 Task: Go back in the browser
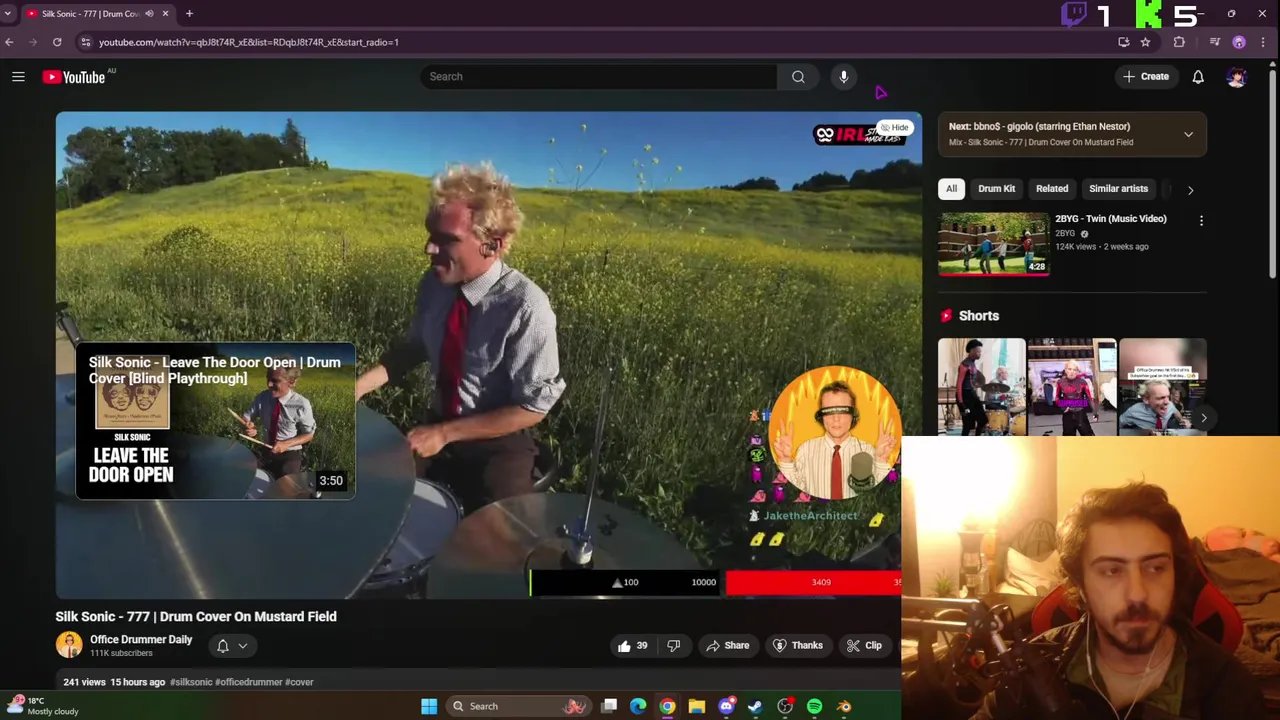click(x=9, y=42)
